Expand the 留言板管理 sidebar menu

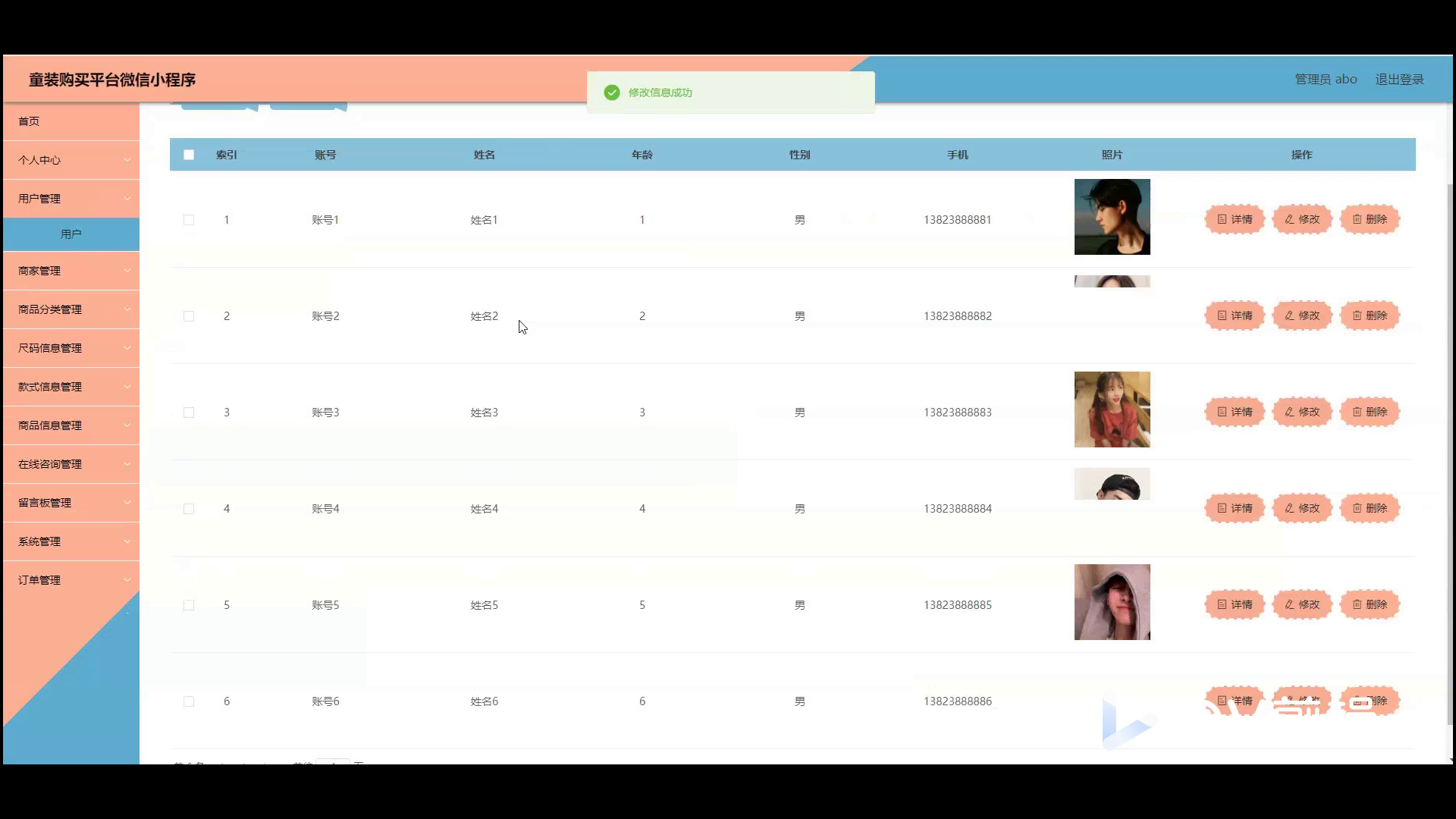click(71, 503)
